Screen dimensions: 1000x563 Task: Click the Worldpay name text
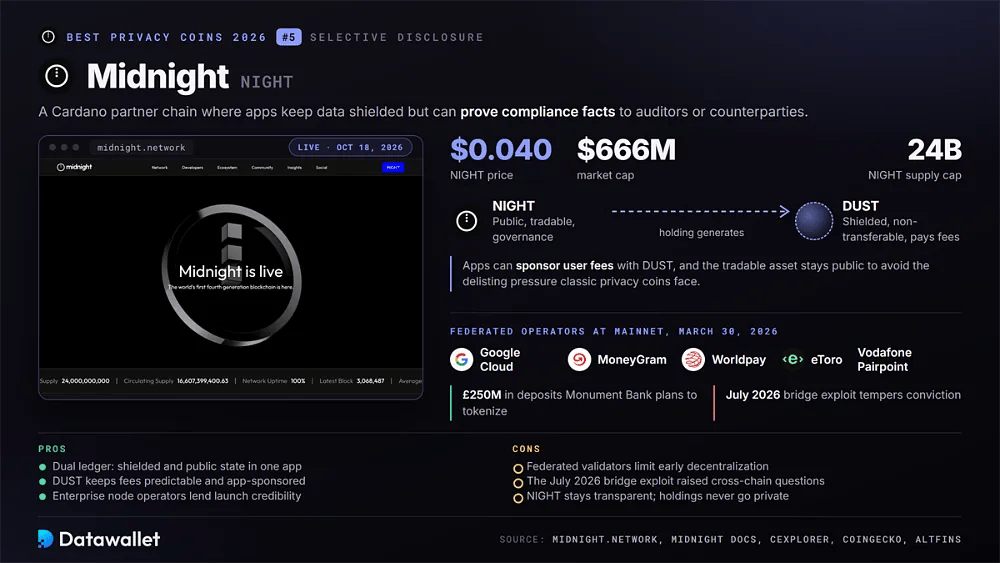739,360
